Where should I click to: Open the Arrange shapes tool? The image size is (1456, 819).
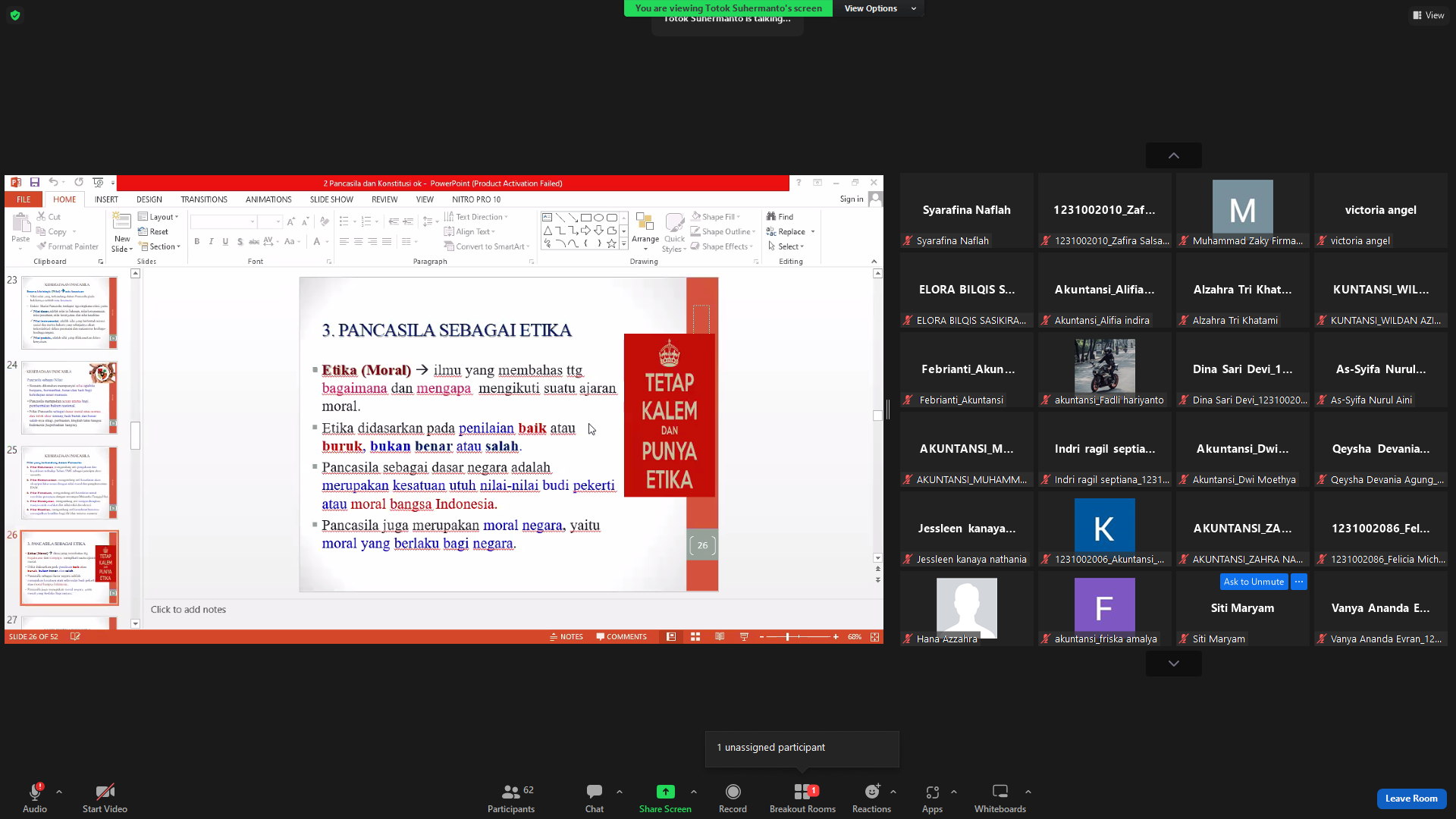[645, 231]
